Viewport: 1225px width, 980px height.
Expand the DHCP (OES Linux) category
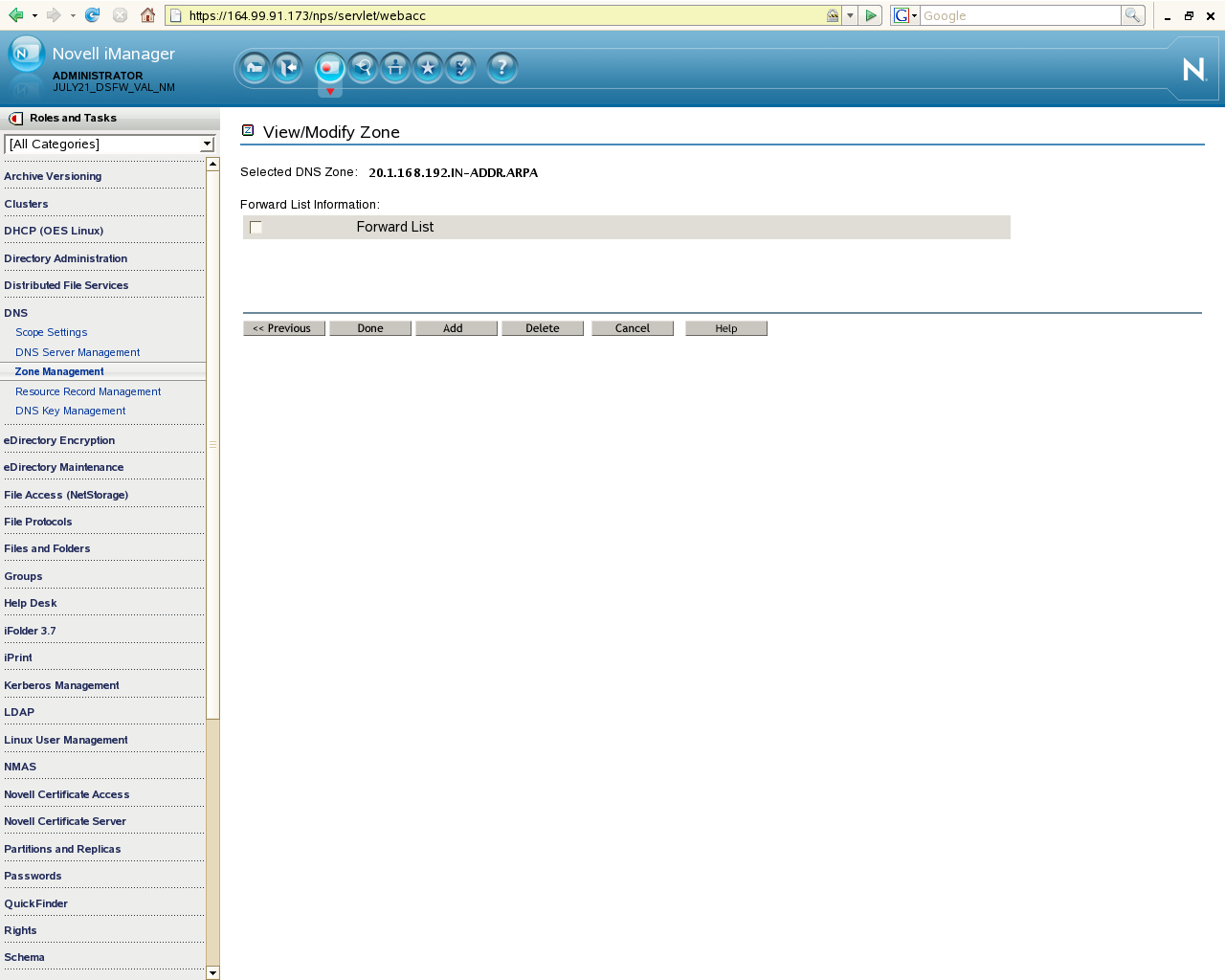54,231
